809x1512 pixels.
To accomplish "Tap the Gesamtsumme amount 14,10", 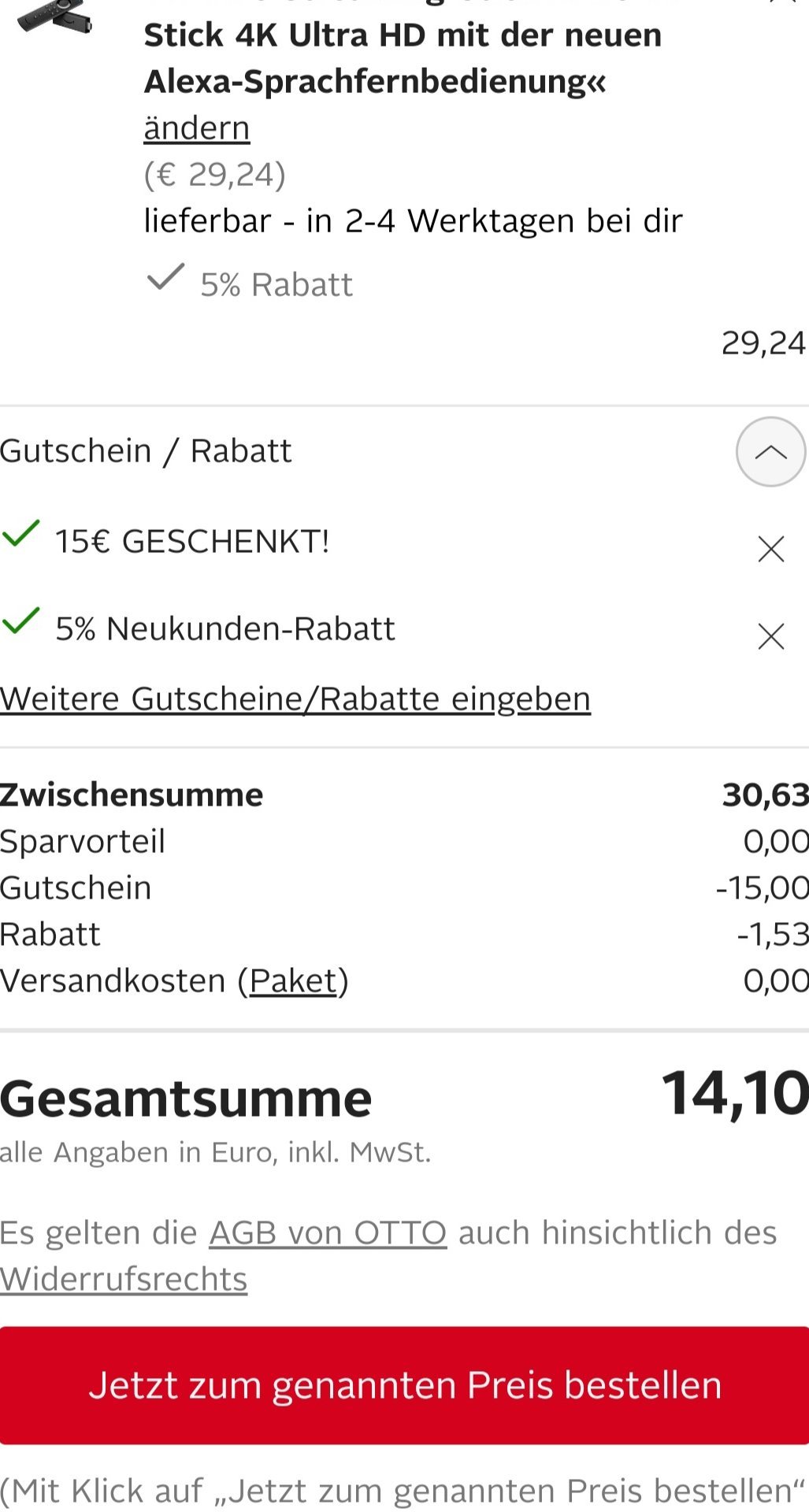I will [734, 1094].
